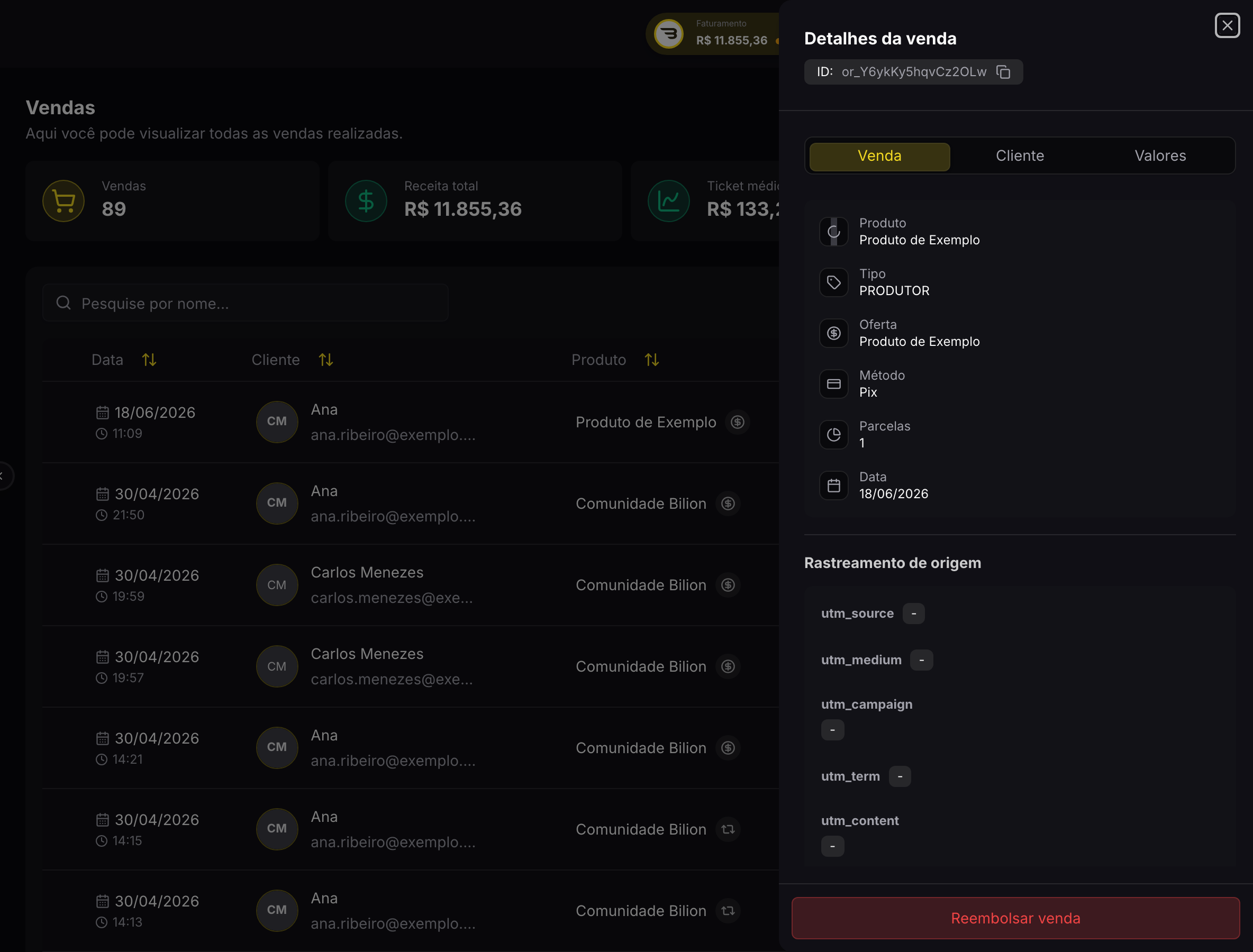The image size is (1253, 952).
Task: Copy the sale ID to clipboard
Action: [x=1004, y=72]
